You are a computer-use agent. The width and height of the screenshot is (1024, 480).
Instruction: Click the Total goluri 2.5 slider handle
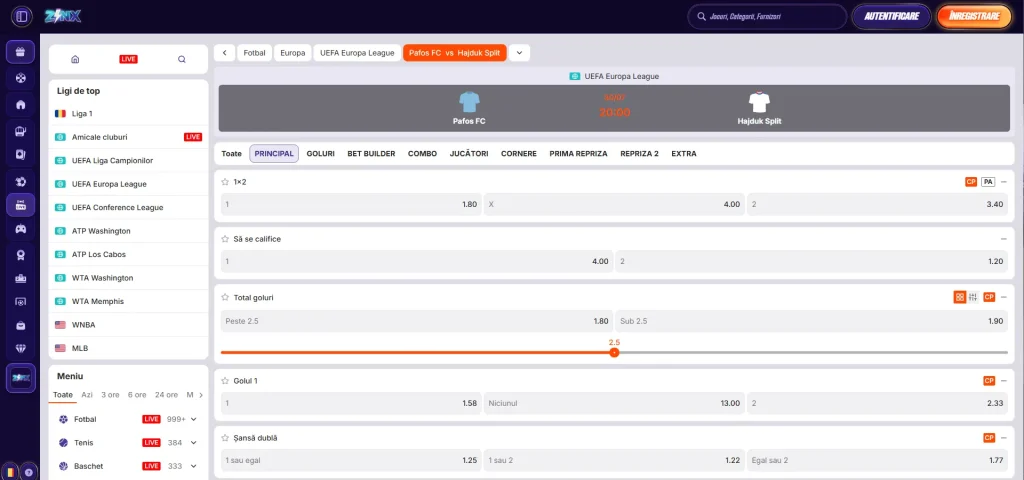614,353
